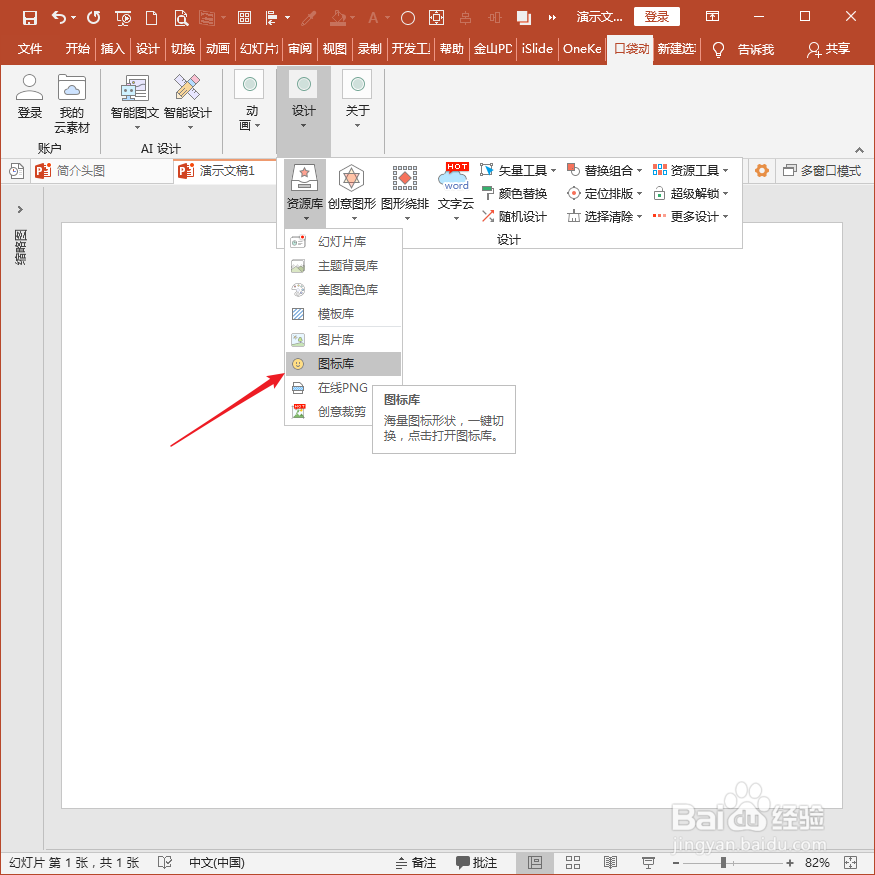Toggle 多窗口模式 multi-window mode
This screenshot has width=875, height=875.
pos(821,171)
